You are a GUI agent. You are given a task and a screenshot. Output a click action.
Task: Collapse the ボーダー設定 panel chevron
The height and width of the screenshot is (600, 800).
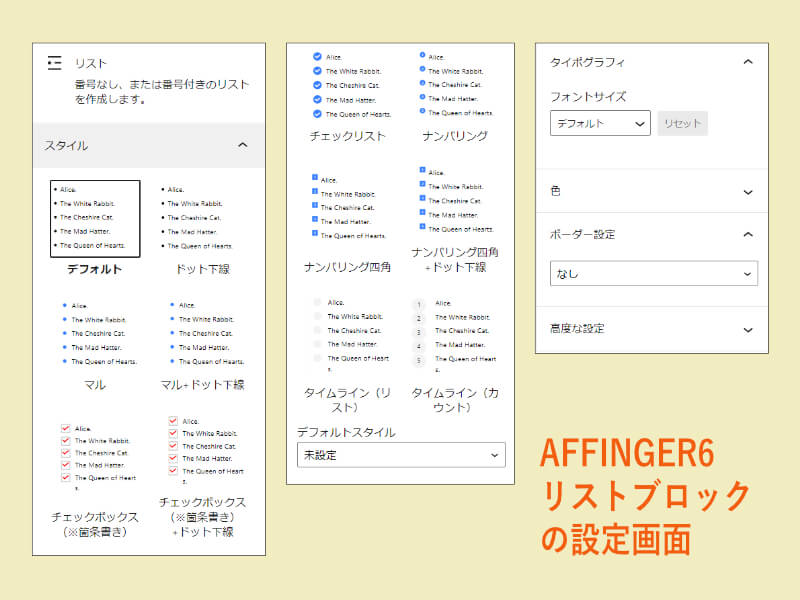coord(748,235)
